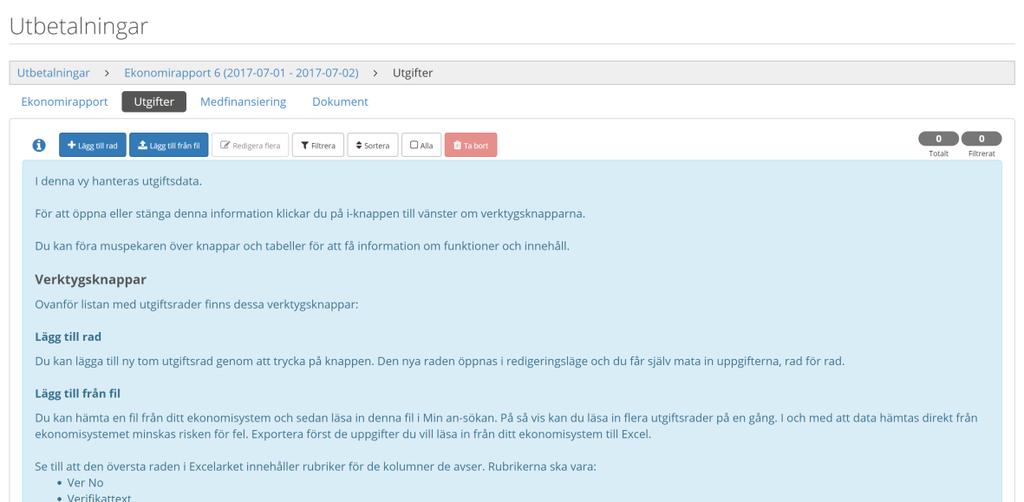
Task: Click the 'Lägg till från fil' help heading
Action: coord(77,394)
